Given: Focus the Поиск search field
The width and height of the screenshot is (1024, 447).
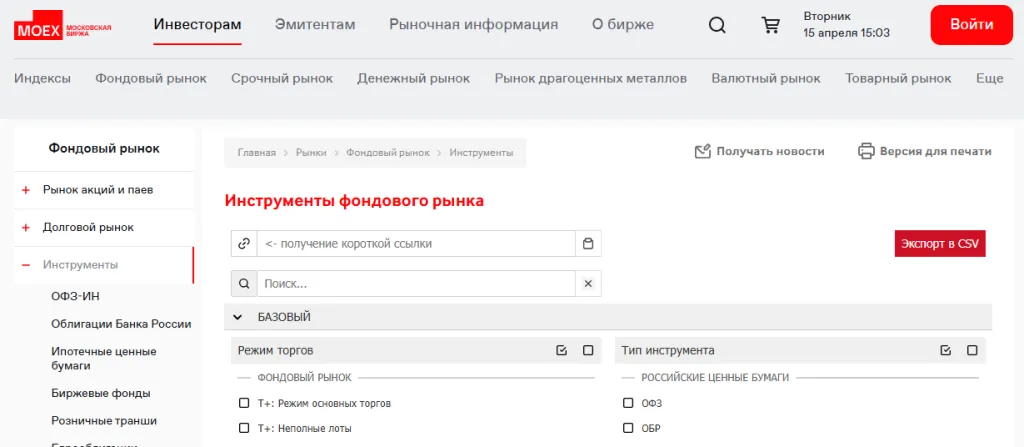Looking at the screenshot, I should [x=415, y=284].
